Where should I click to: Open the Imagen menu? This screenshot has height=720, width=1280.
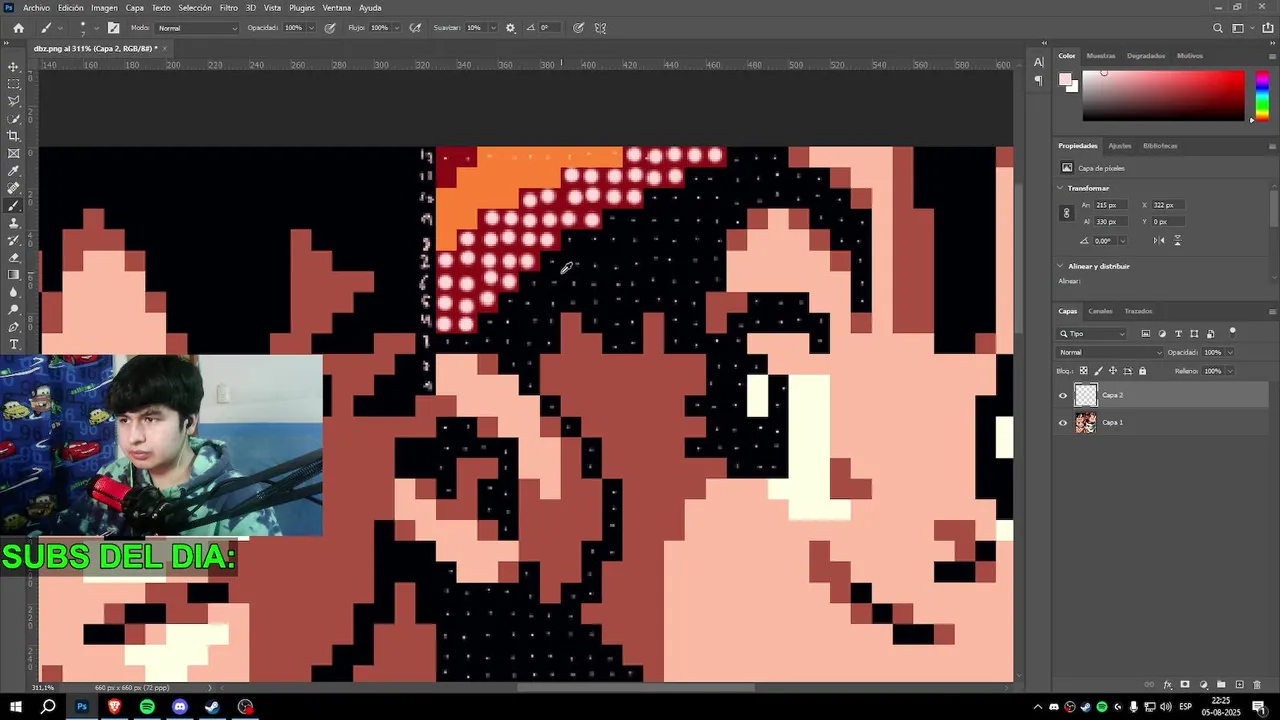point(104,7)
